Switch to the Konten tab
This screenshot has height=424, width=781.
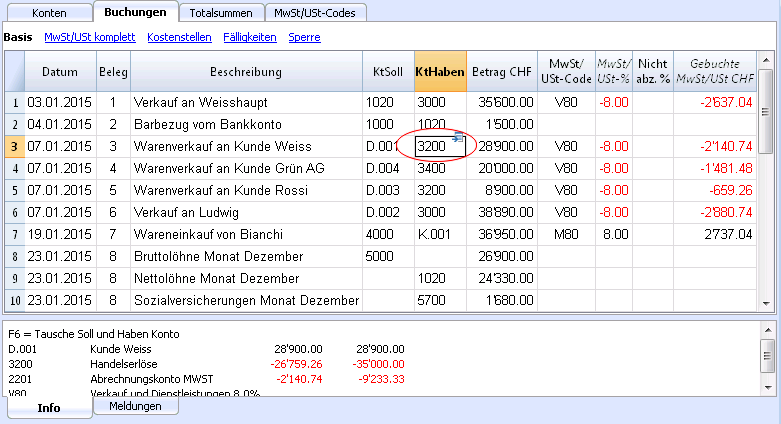[x=49, y=13]
